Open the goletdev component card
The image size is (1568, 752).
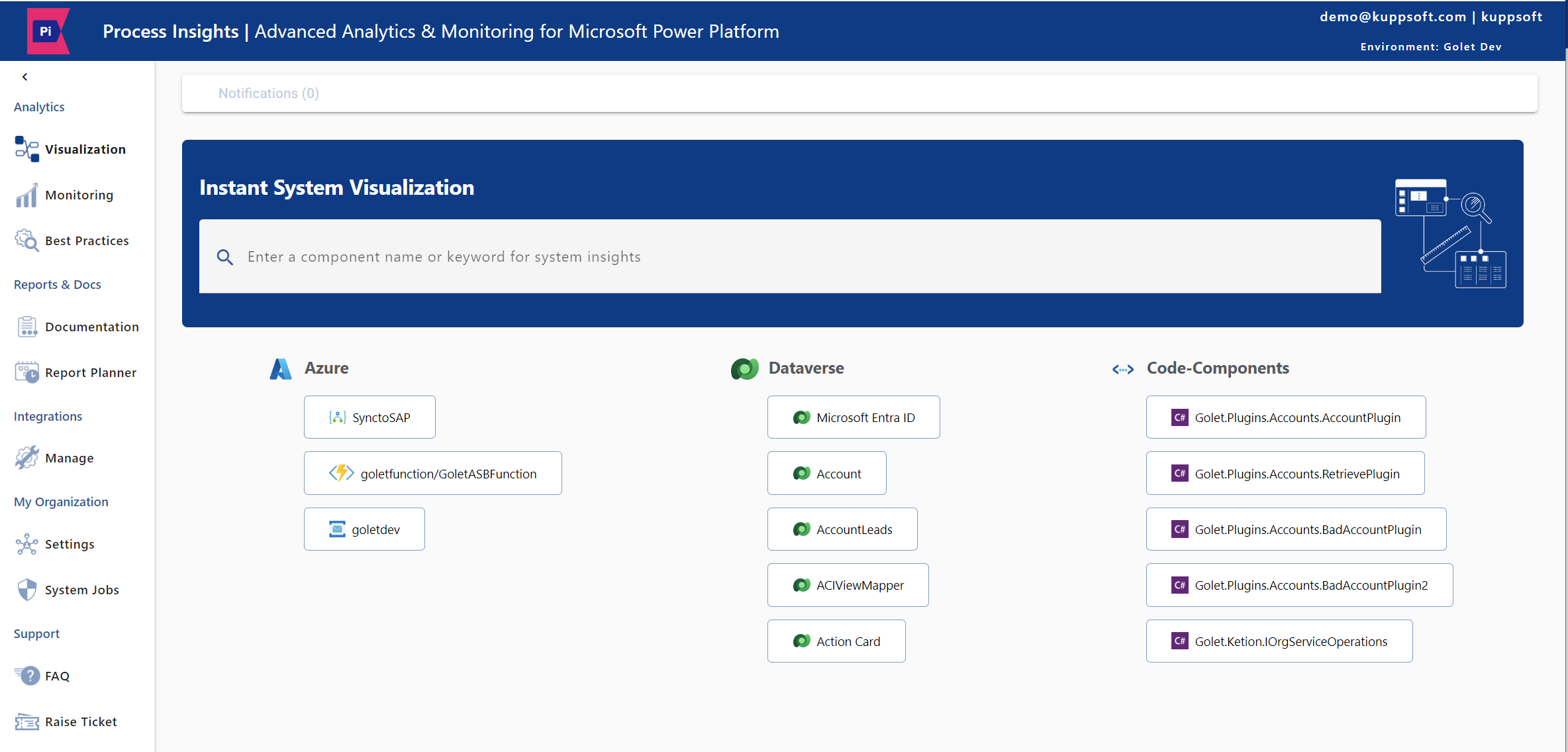(364, 529)
